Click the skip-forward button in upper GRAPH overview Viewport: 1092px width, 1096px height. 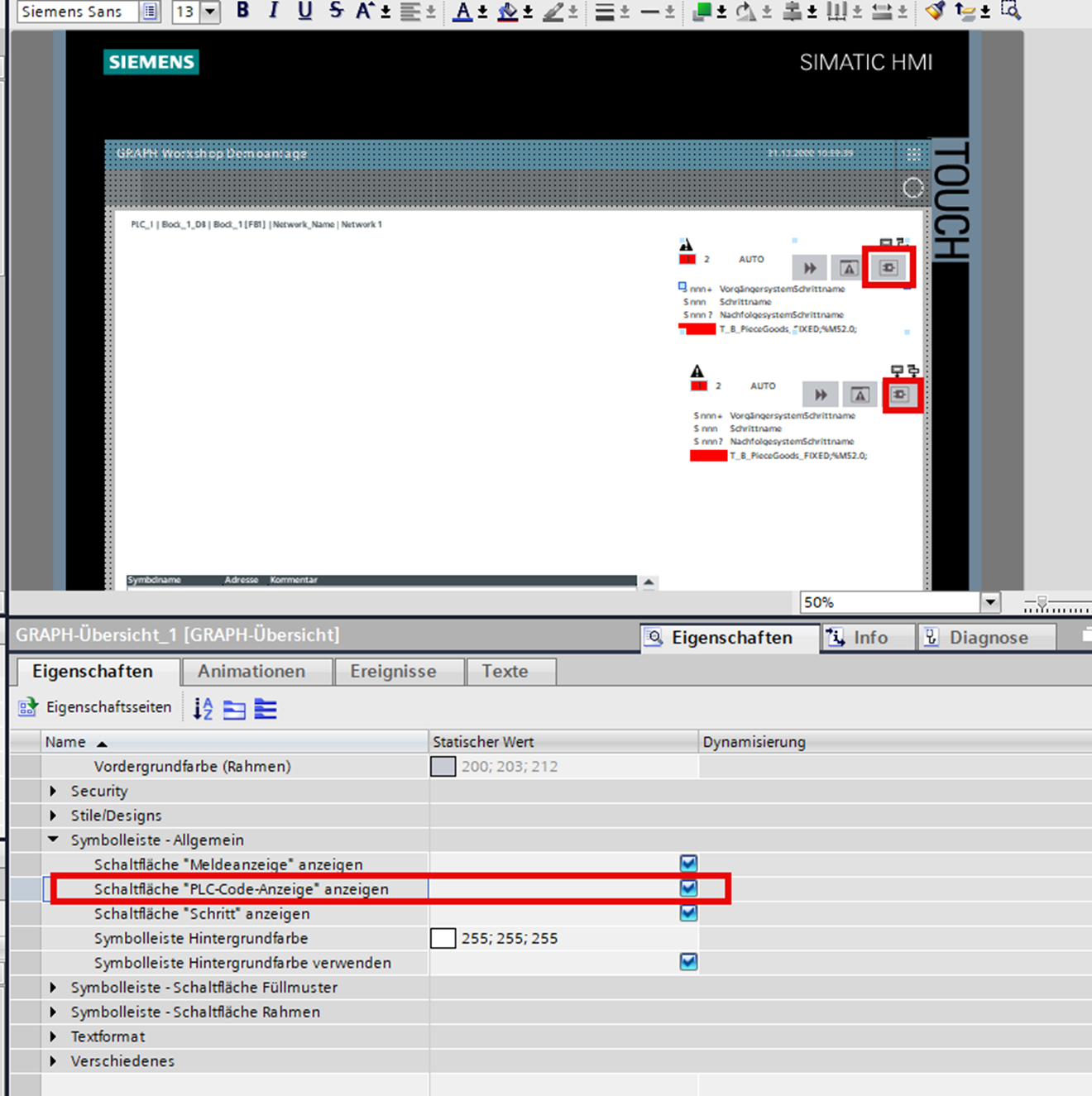[x=809, y=268]
